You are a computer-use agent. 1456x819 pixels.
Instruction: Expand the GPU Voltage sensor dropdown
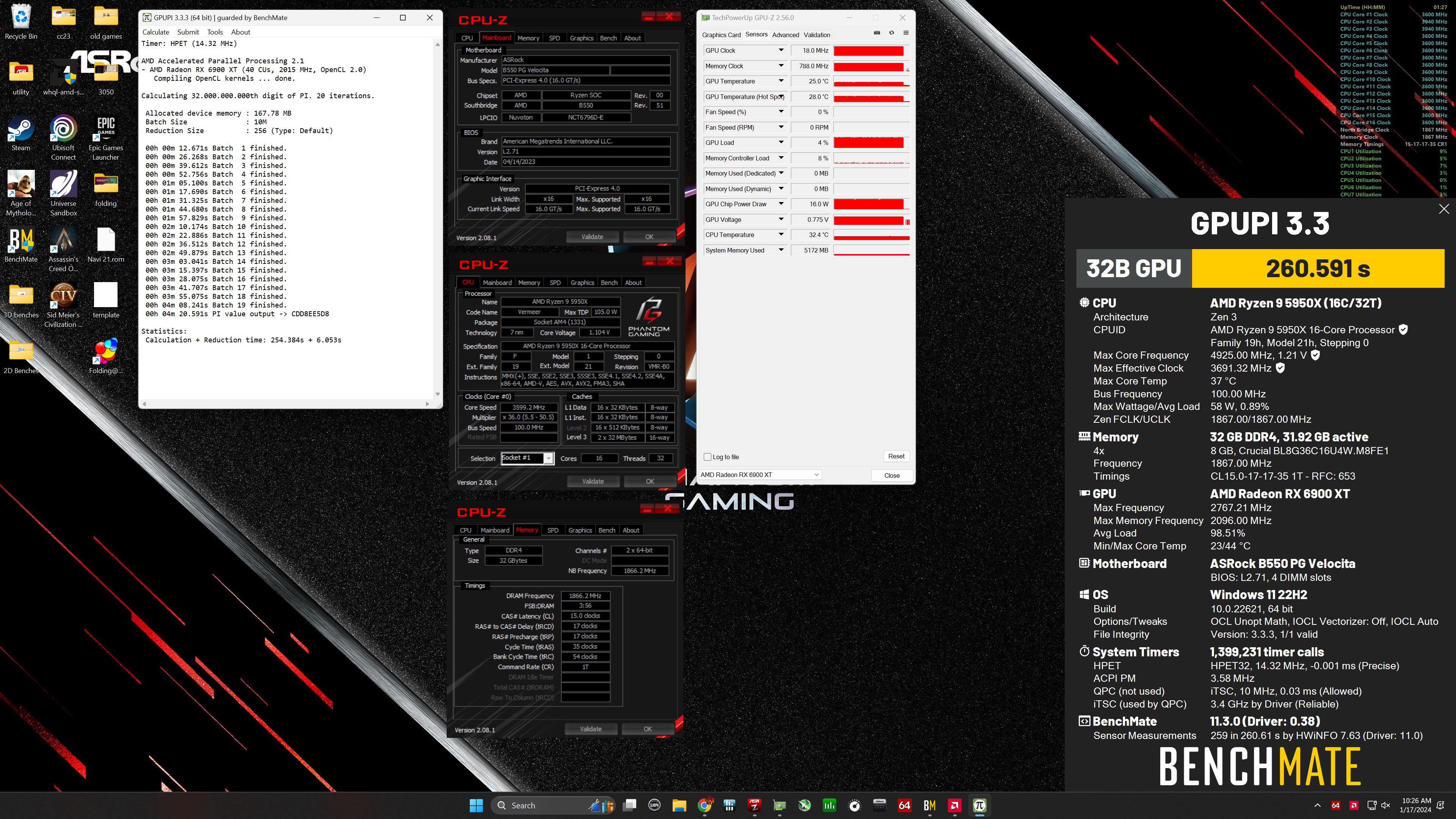click(x=781, y=219)
